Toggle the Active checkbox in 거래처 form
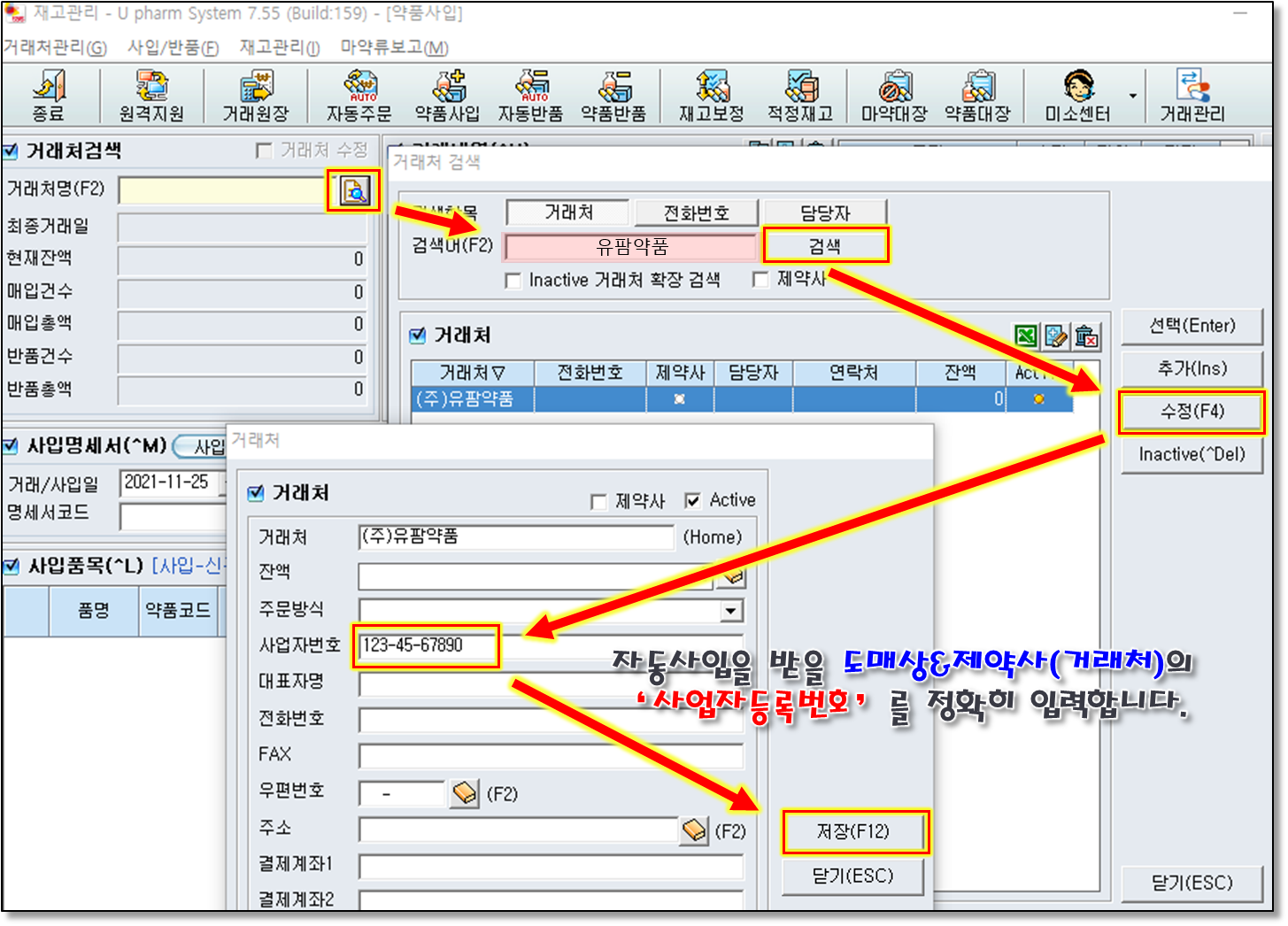Image resolution: width=1288 pixels, height=926 pixels. pyautogui.click(x=693, y=501)
